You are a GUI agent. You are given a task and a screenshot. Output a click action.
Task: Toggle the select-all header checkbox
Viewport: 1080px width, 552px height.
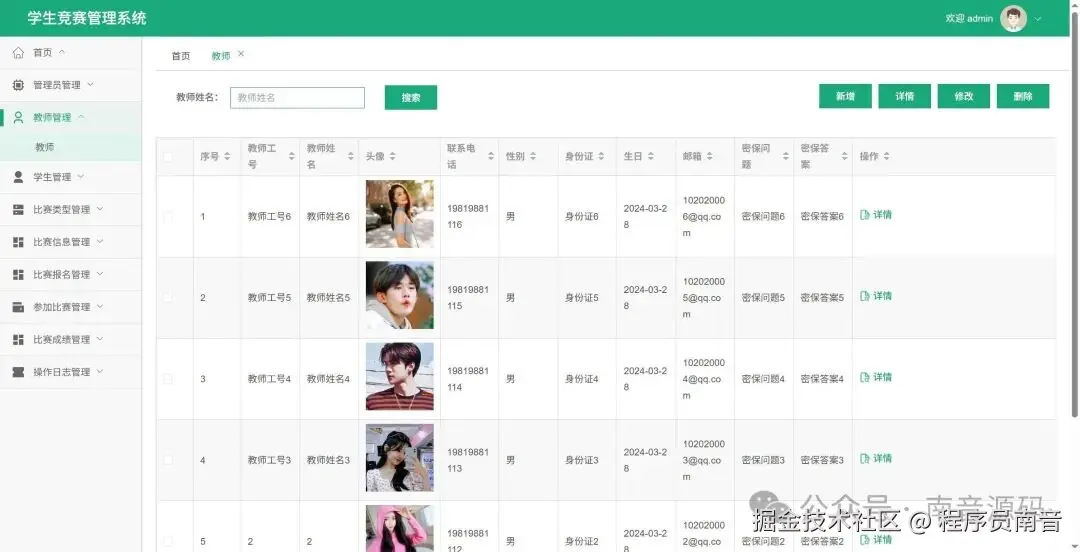click(x=168, y=156)
